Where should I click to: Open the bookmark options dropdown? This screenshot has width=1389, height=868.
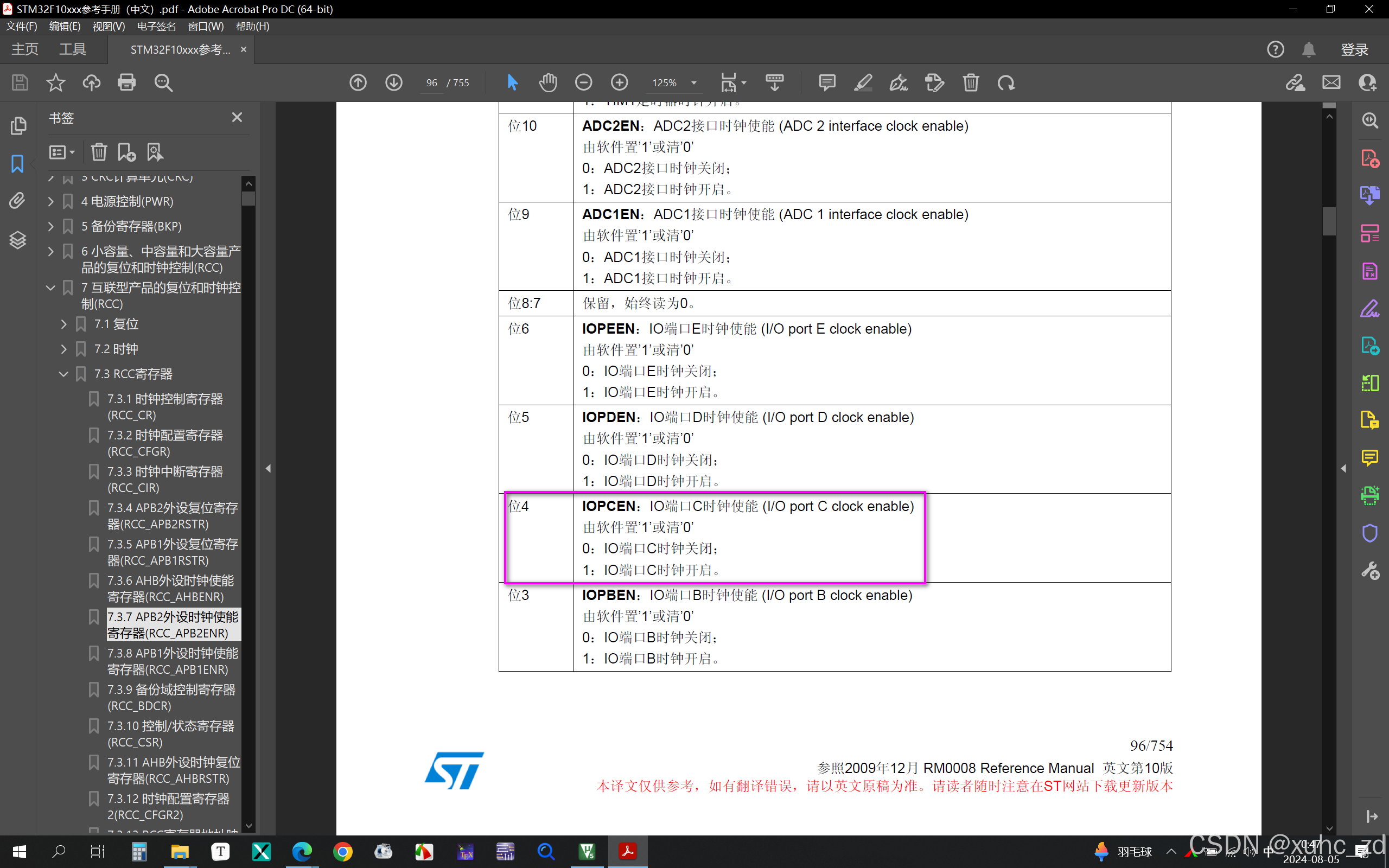61,152
